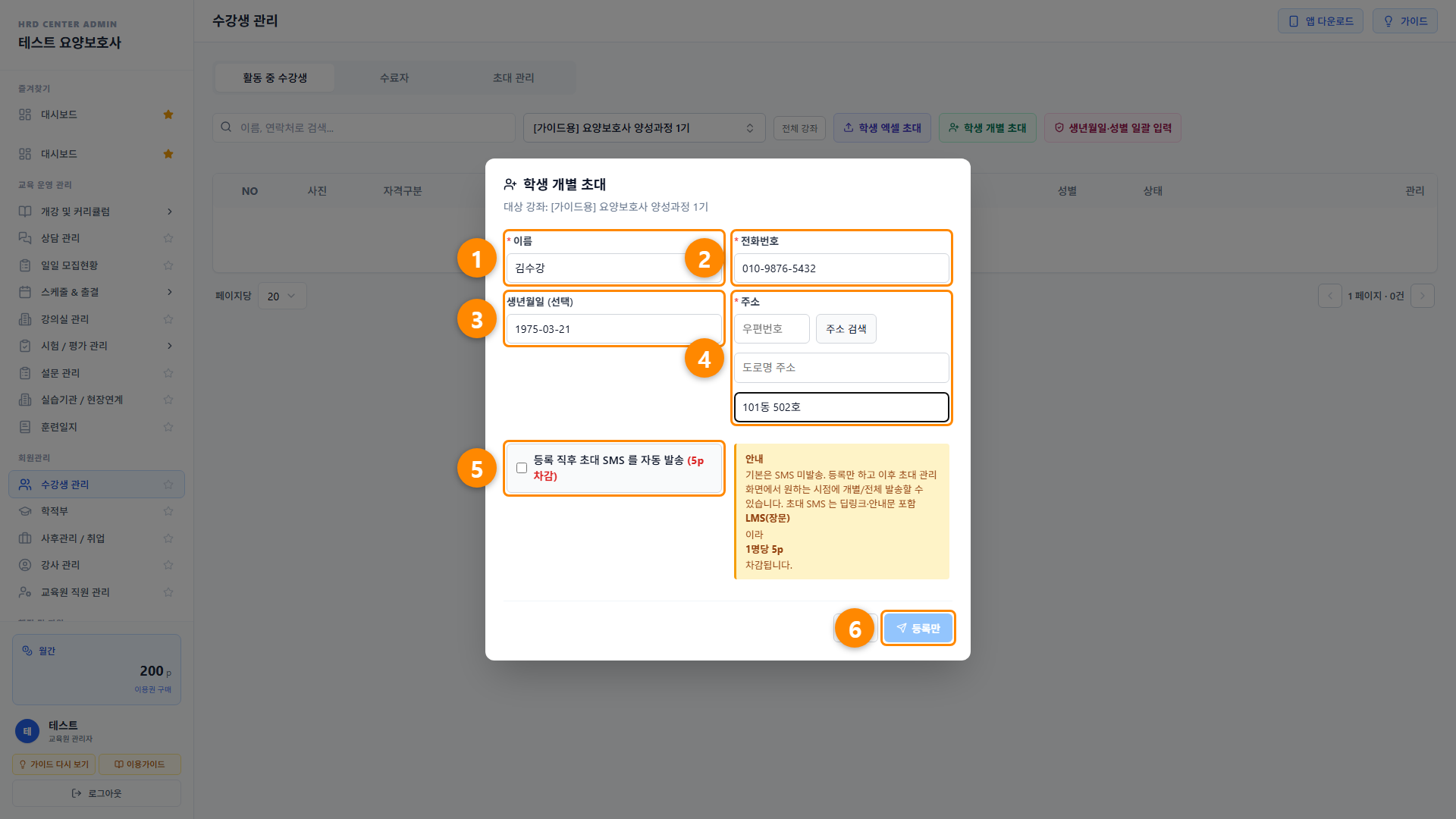Click the 강사 관리 person icon
This screenshot has width=1456, height=819.
(x=25, y=565)
